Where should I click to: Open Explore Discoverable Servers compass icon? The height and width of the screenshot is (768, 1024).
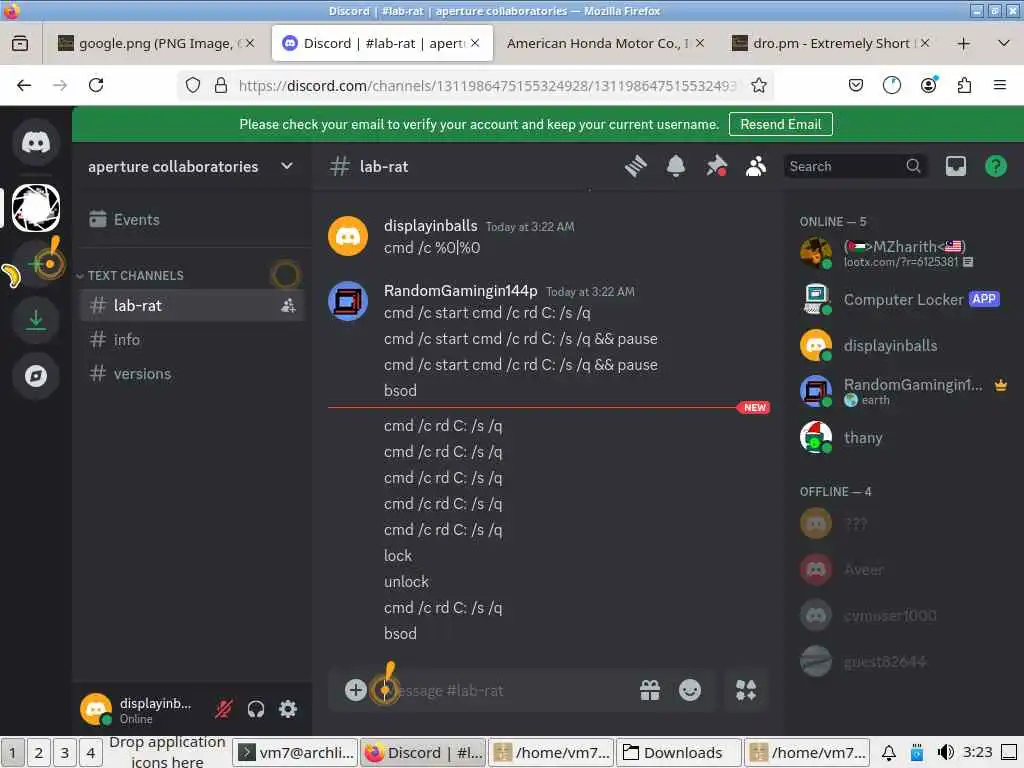[36, 376]
